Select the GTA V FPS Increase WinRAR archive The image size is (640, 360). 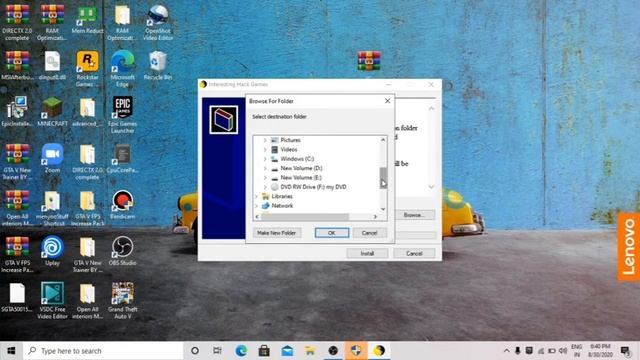pos(17,247)
